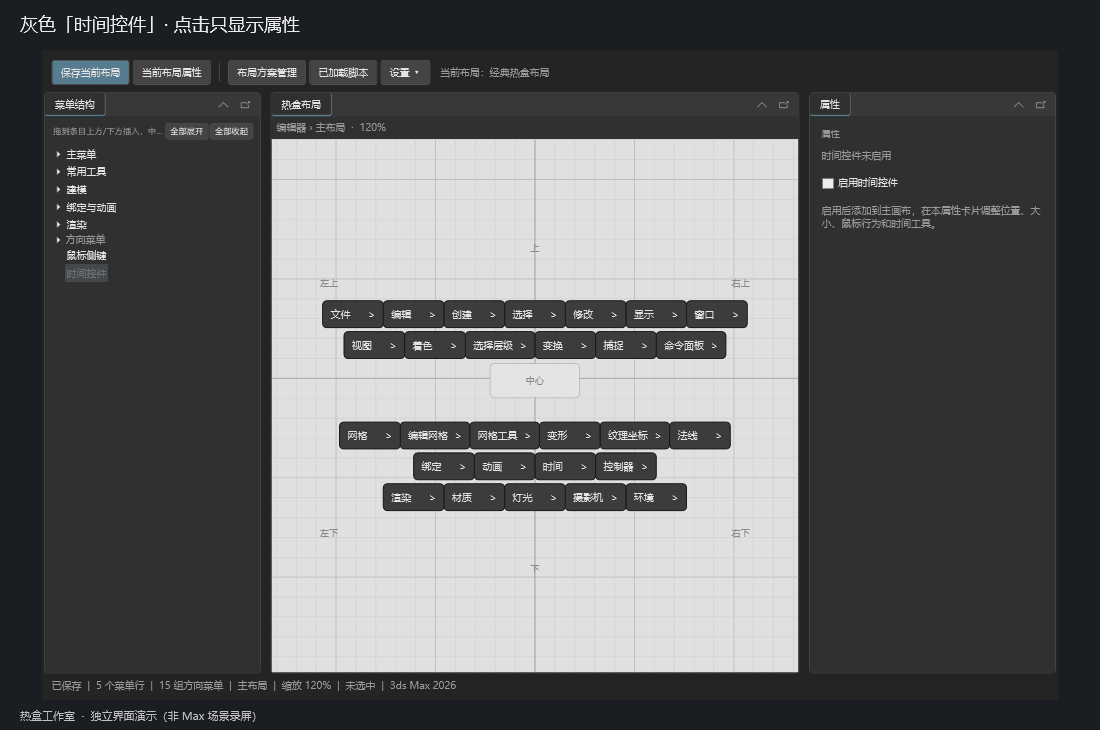Click 时间控件未启用 text in 属性
This screenshot has width=1100, height=730.
[x=857, y=156]
